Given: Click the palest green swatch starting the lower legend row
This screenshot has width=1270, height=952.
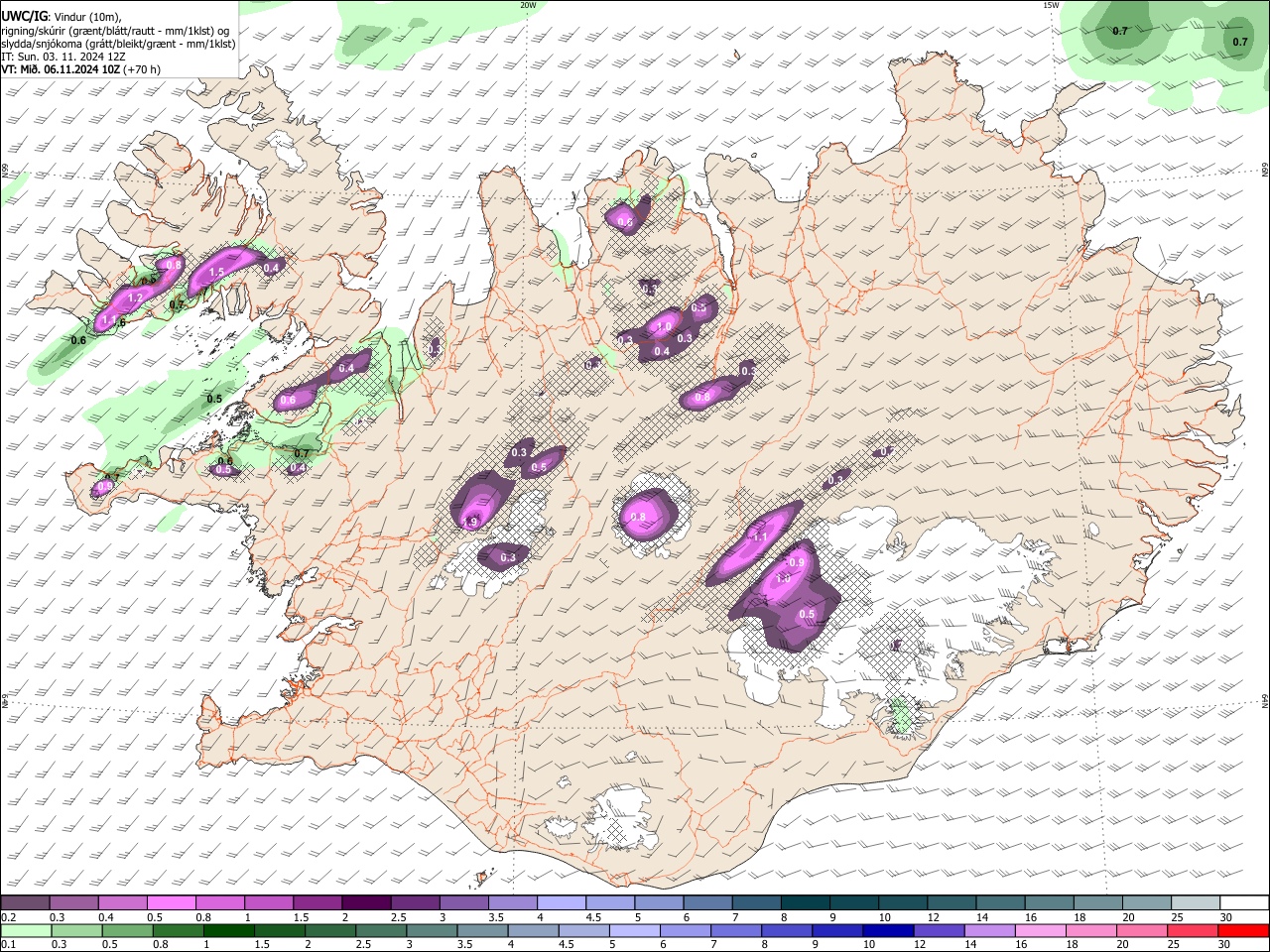Looking at the screenshot, I should (x=25, y=931).
